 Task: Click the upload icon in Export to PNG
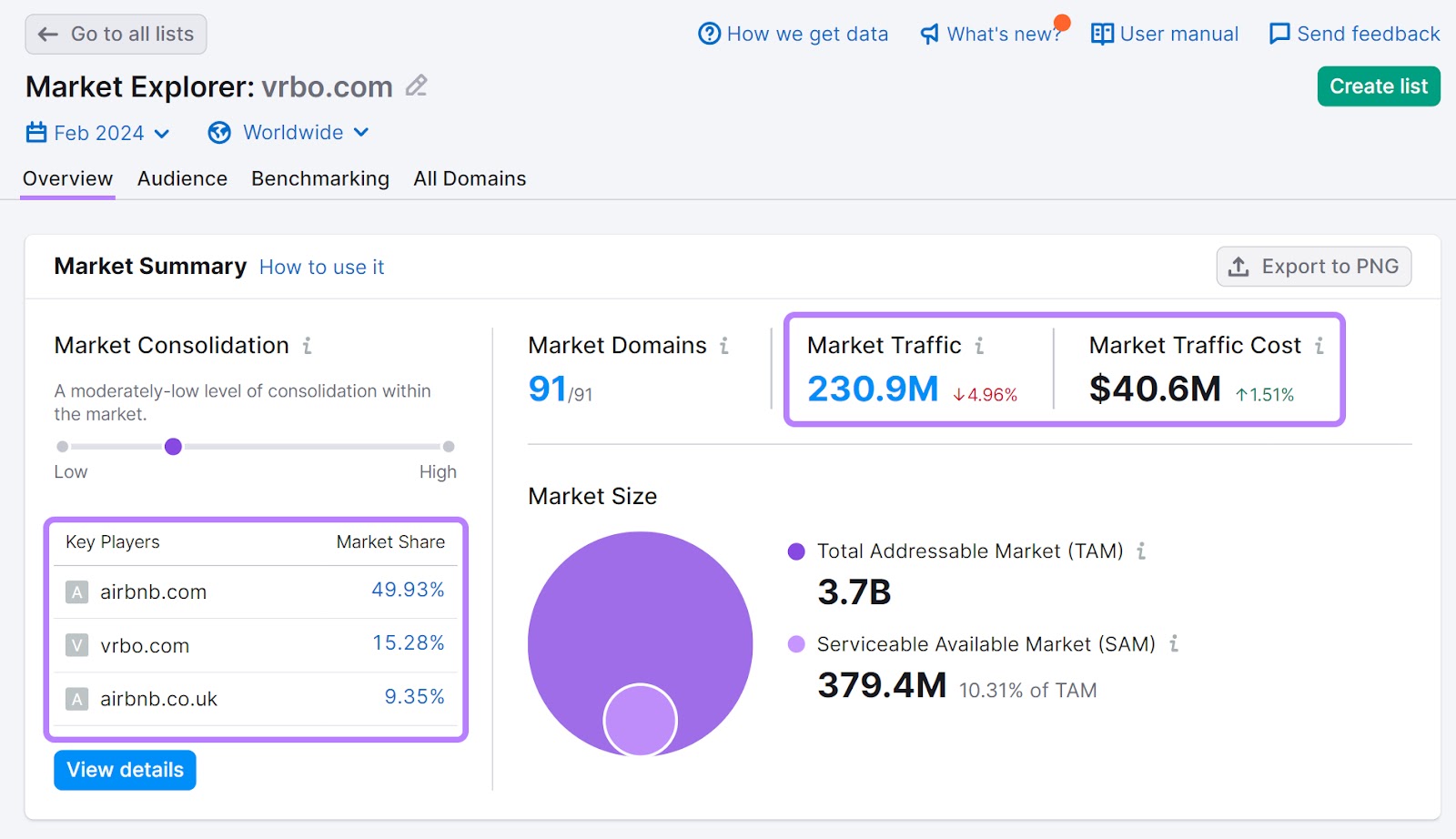[1239, 267]
